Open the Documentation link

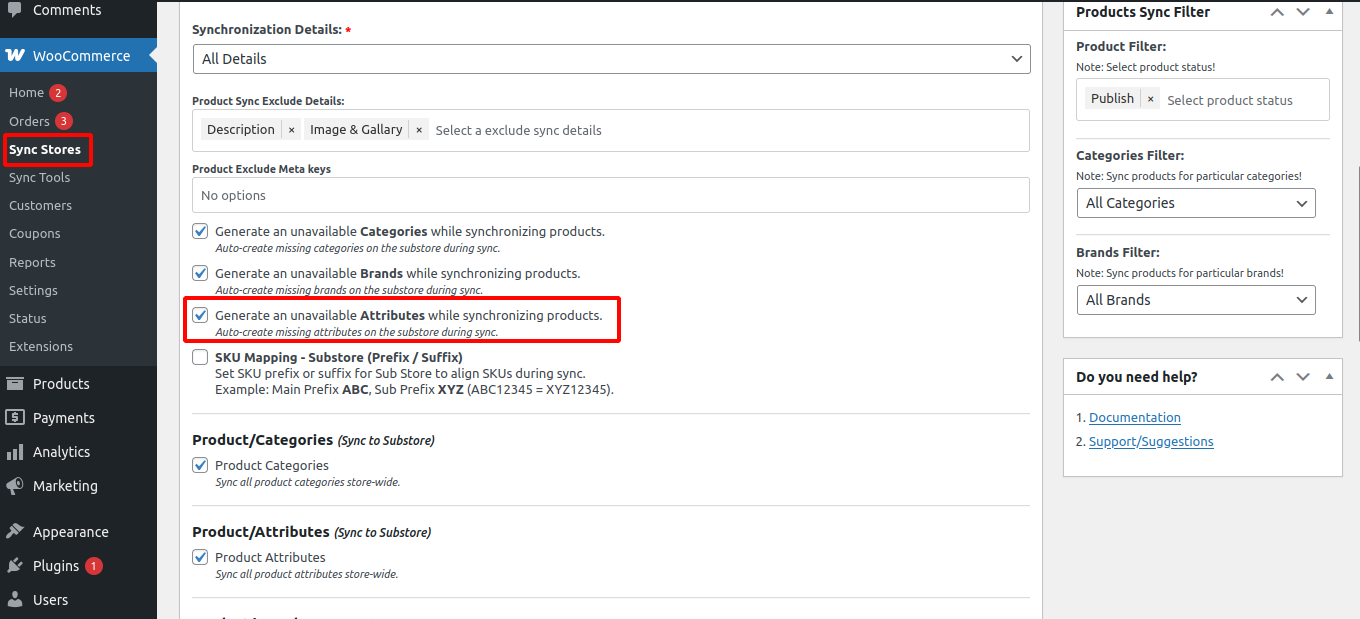tap(1134, 418)
